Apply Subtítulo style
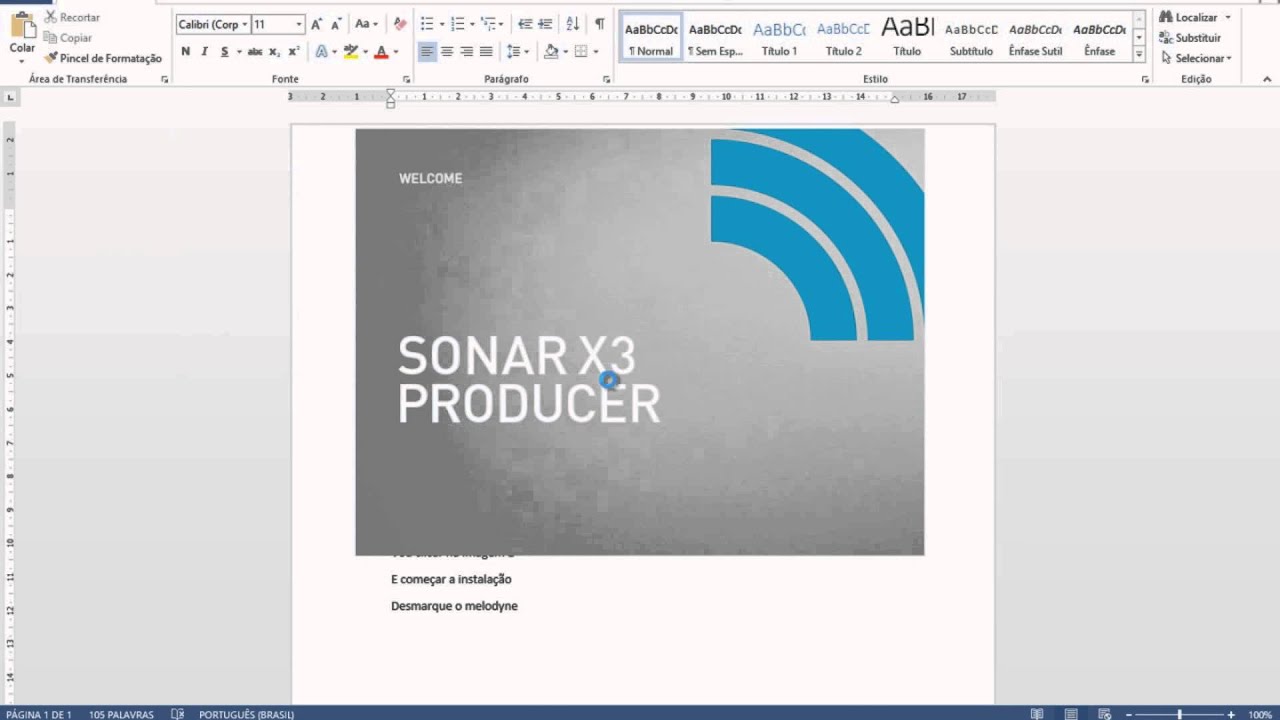The width and height of the screenshot is (1280, 720). coord(971,38)
